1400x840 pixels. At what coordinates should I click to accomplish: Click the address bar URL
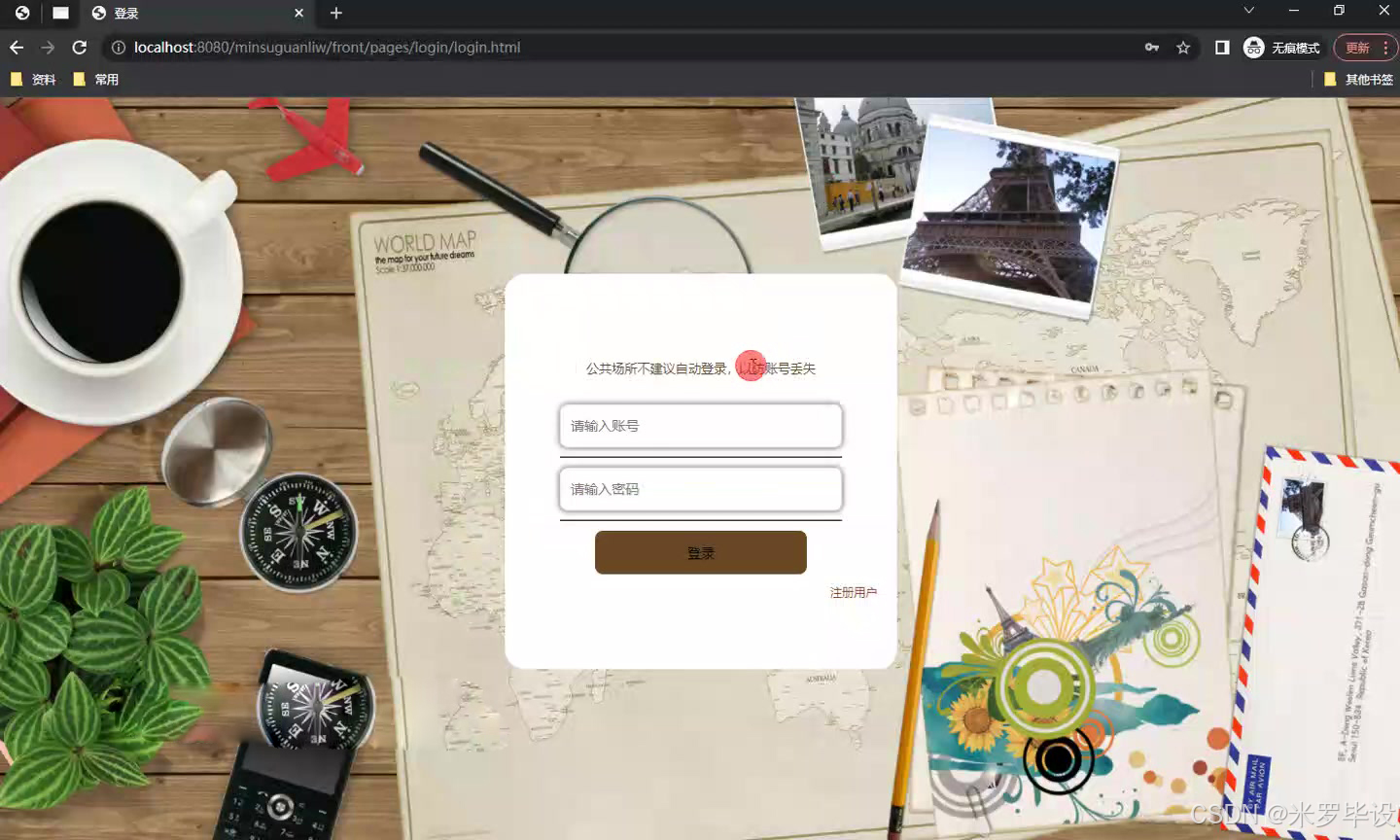pos(328,48)
